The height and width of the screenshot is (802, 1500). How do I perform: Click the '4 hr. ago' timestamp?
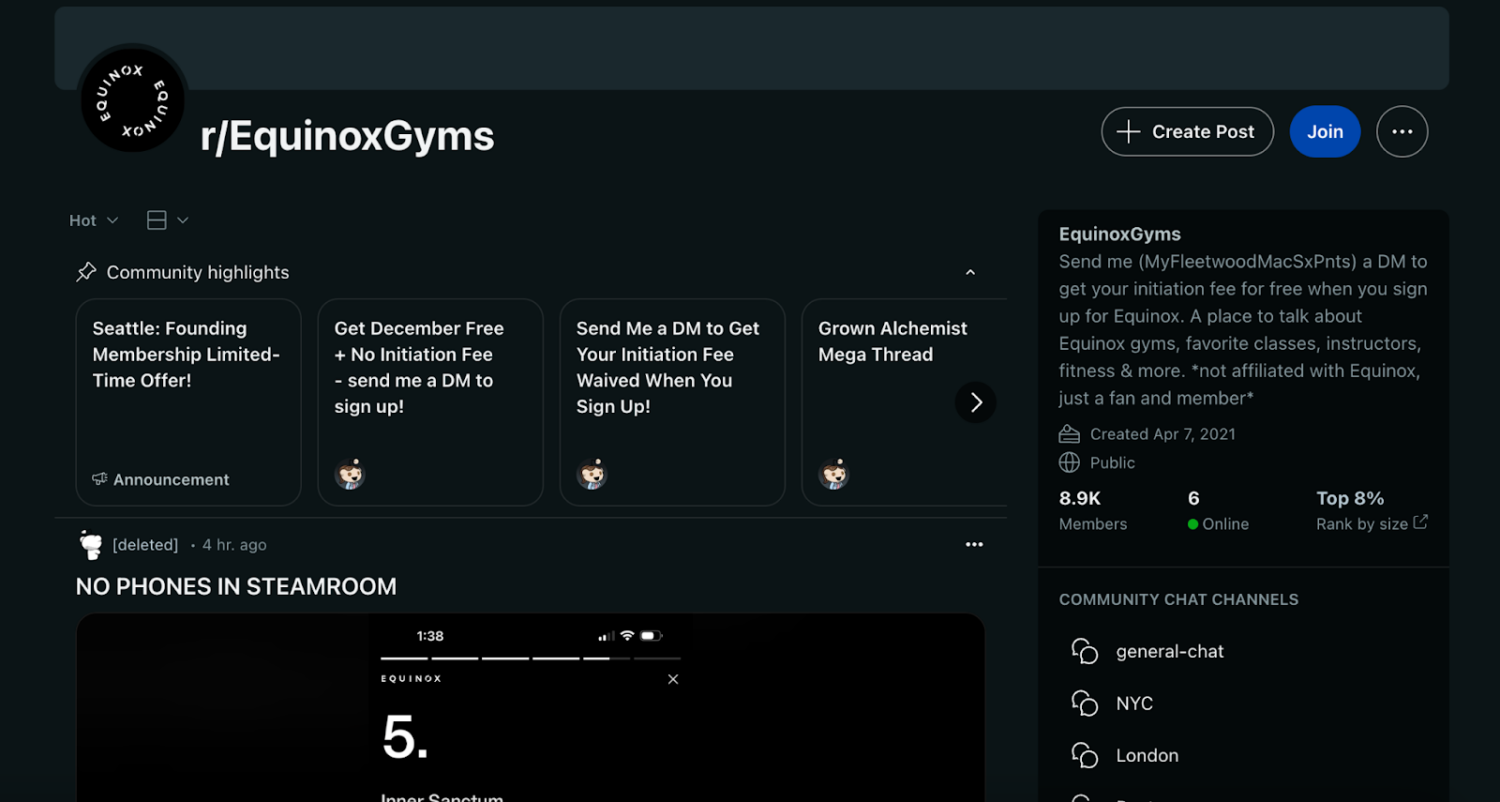pos(234,545)
